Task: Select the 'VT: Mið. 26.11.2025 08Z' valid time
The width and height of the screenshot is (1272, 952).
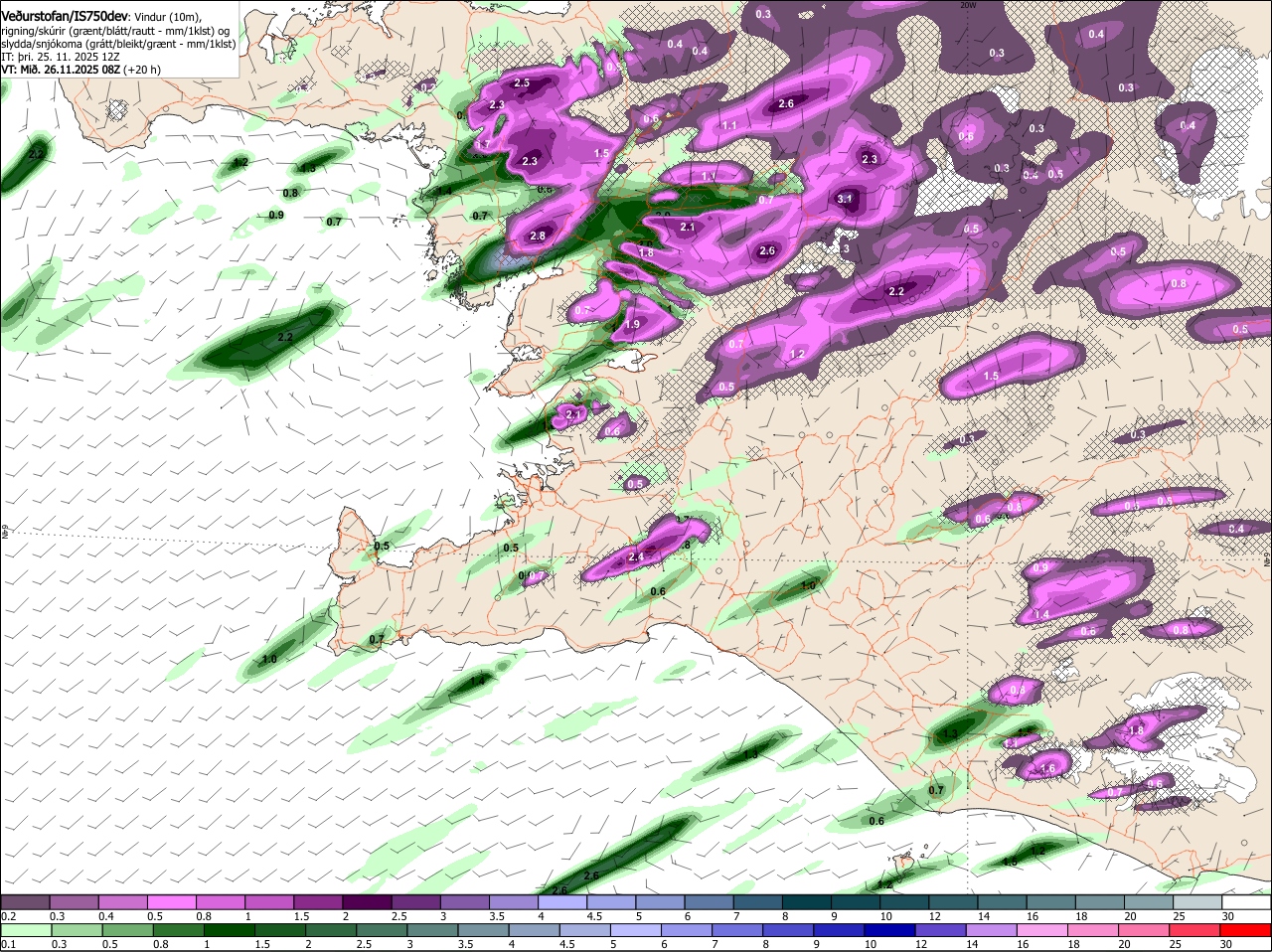Action: 62,70
